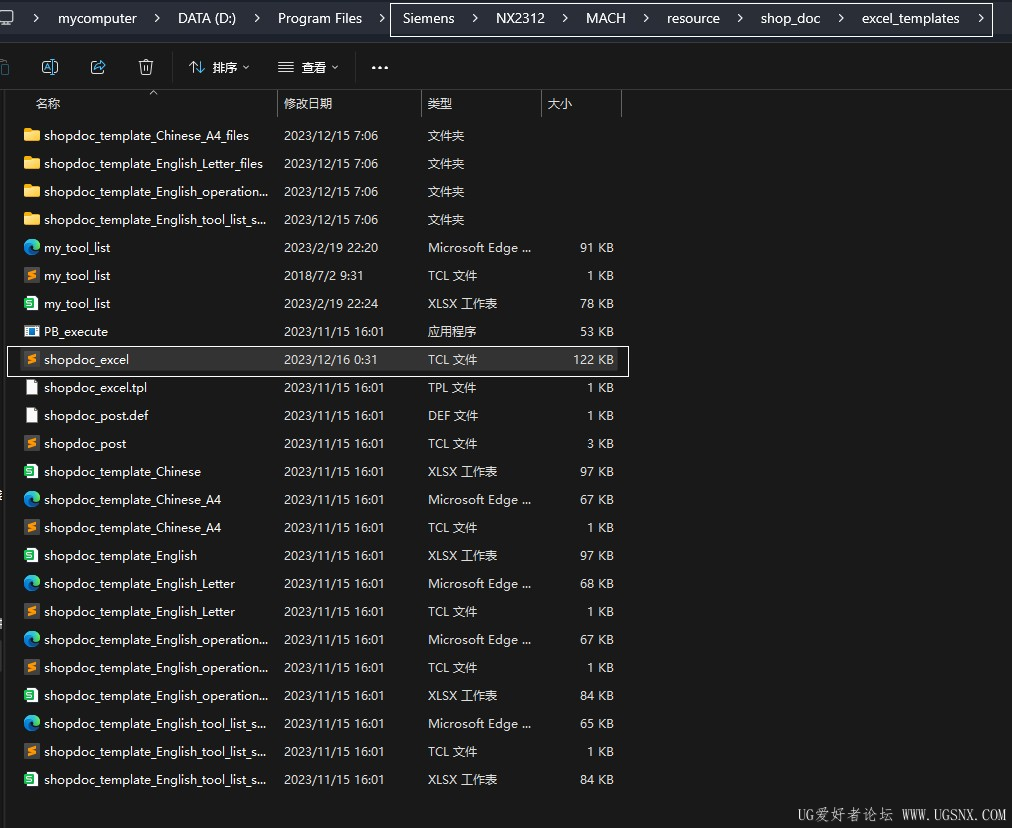1012x828 pixels.
Task: Open the 排序 (Sort) dropdown
Action: pyautogui.click(x=219, y=67)
